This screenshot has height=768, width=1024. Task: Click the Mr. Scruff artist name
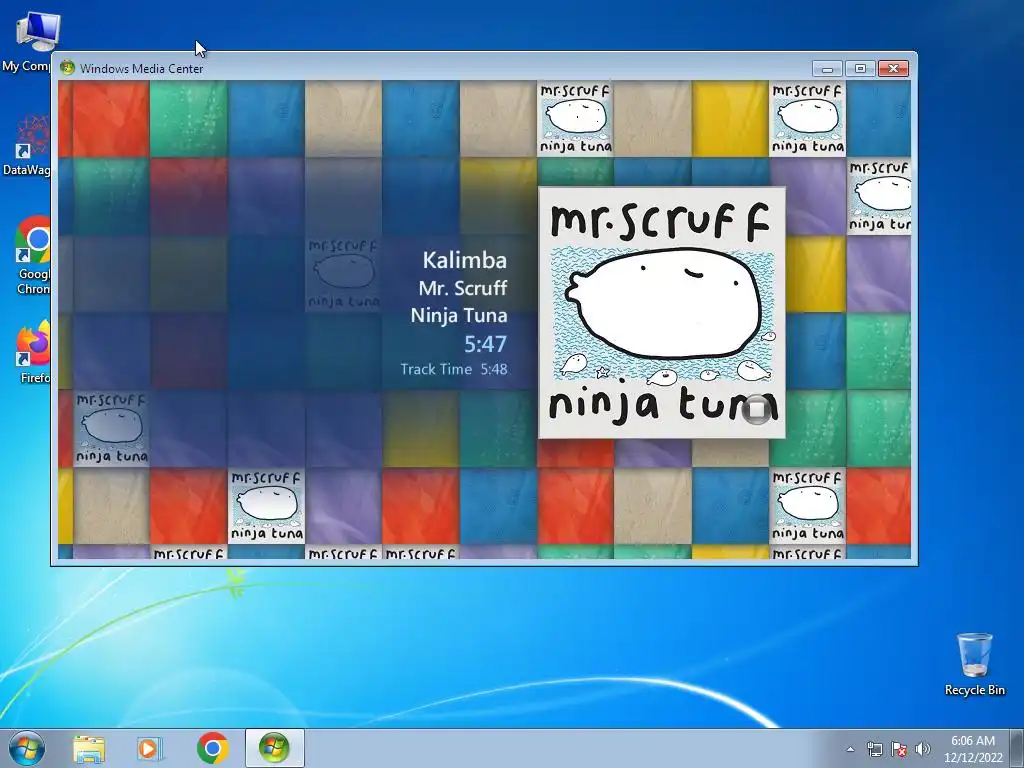pos(462,288)
